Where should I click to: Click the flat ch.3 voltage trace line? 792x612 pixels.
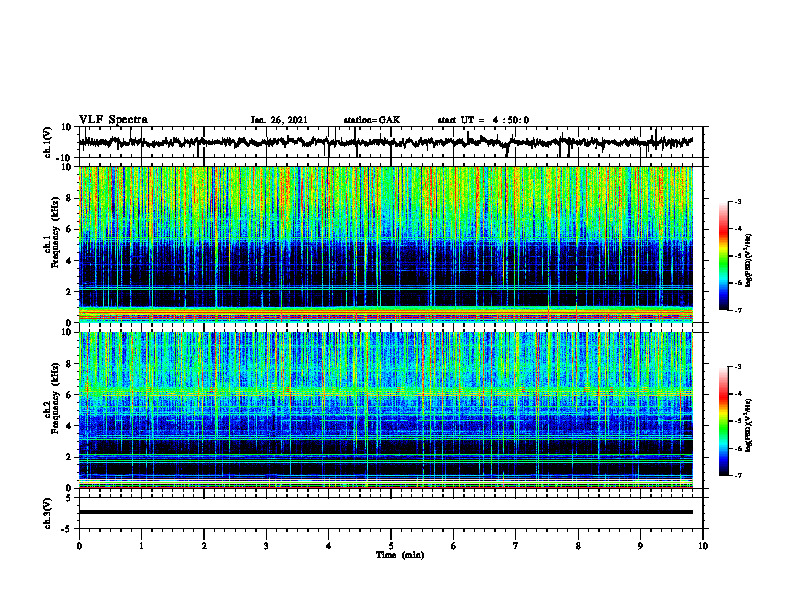[386, 512]
